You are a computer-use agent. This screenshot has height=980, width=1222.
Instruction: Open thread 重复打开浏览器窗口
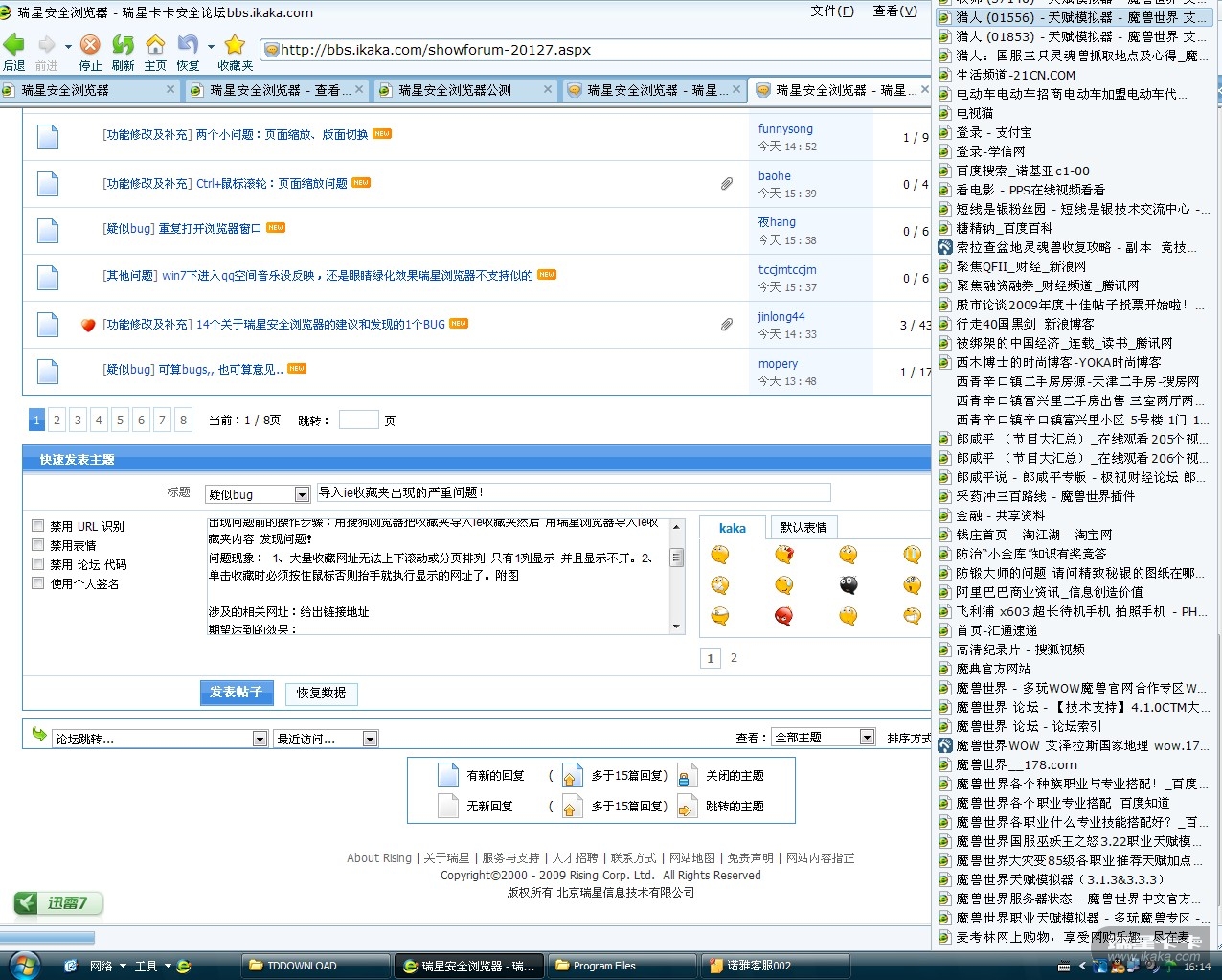click(210, 229)
